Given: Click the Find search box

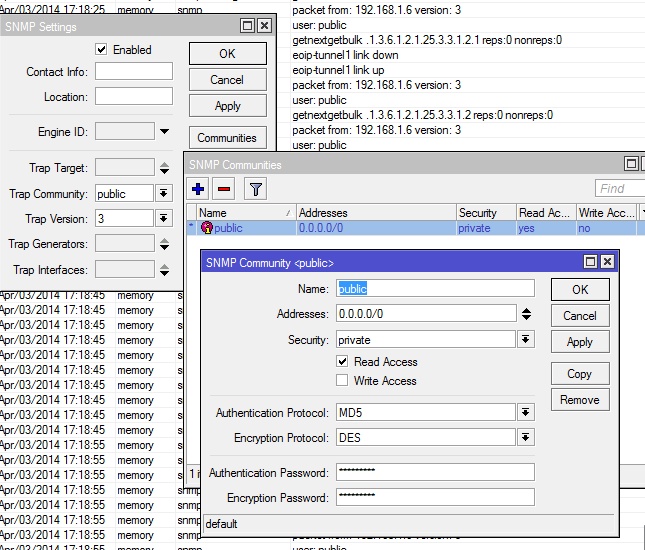Looking at the screenshot, I should tap(618, 188).
